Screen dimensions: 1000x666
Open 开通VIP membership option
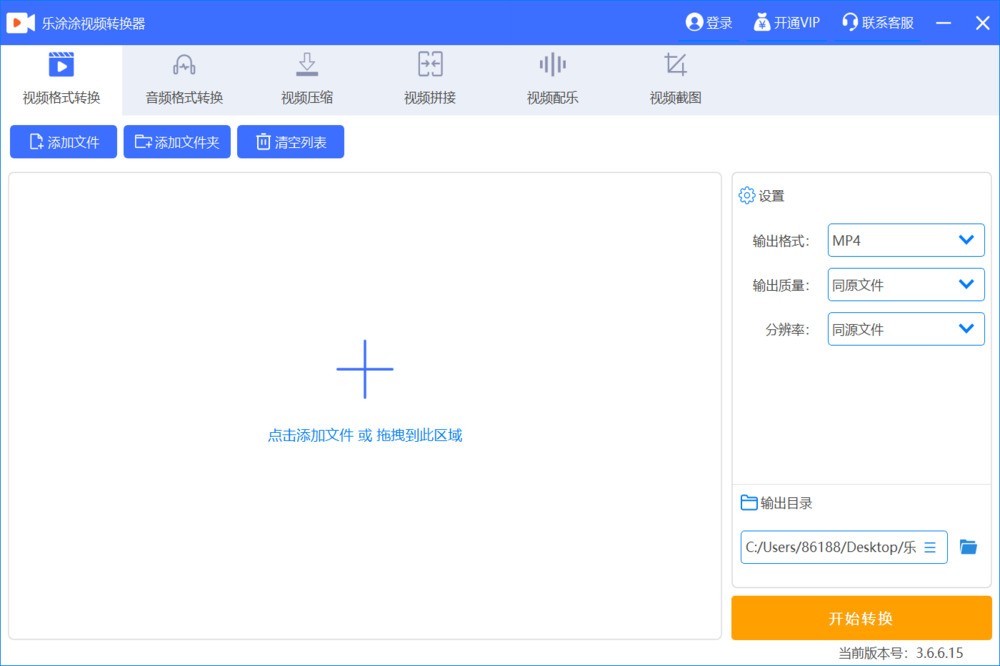coord(786,22)
